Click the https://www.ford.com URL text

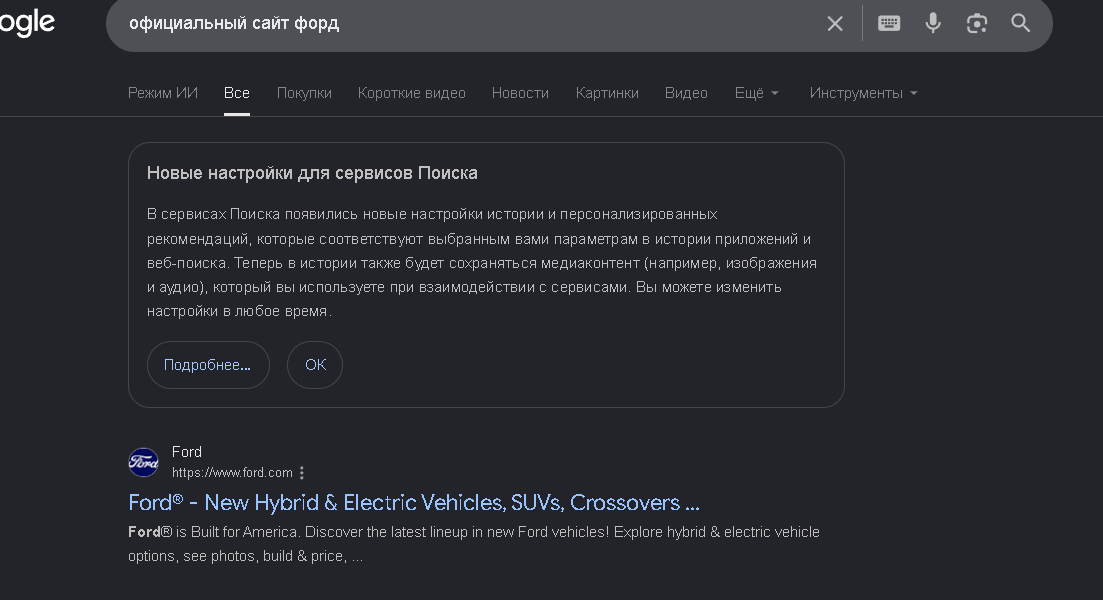pyautogui.click(x=232, y=473)
